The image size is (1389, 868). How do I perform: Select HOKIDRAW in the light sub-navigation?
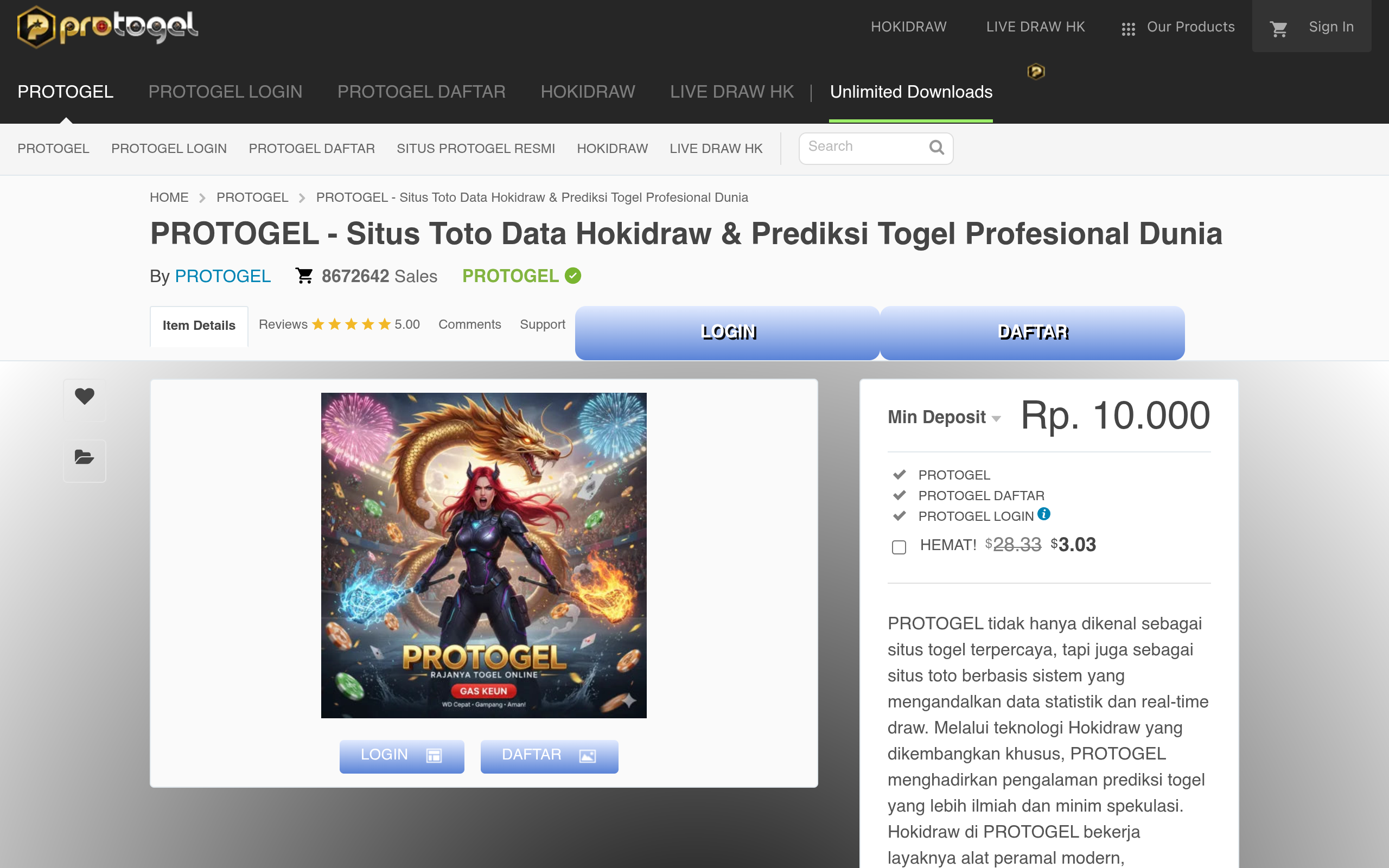click(613, 149)
